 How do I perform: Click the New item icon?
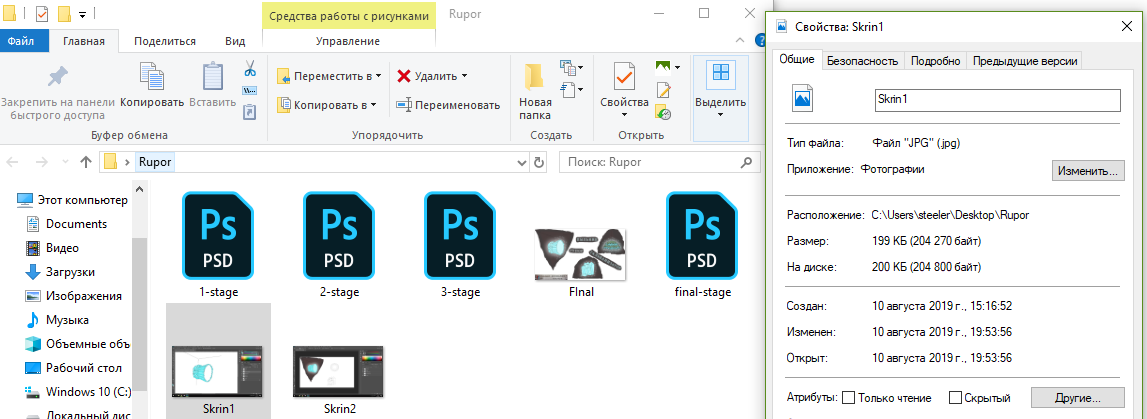click(568, 67)
